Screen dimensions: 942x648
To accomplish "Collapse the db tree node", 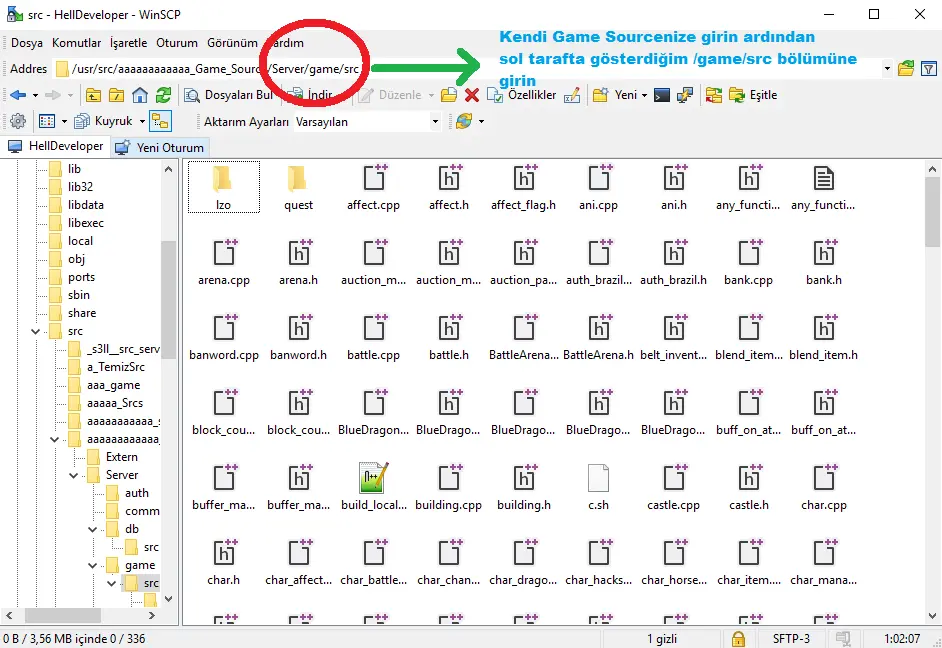I will [x=93, y=530].
